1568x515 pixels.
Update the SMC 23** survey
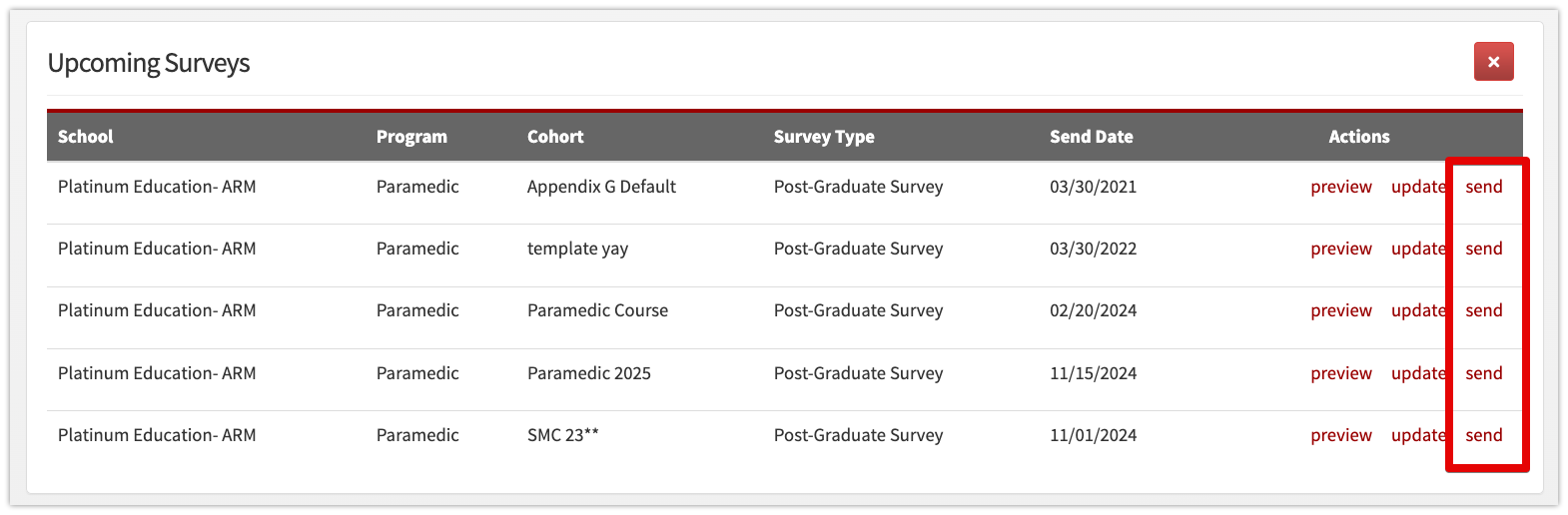coord(1418,435)
